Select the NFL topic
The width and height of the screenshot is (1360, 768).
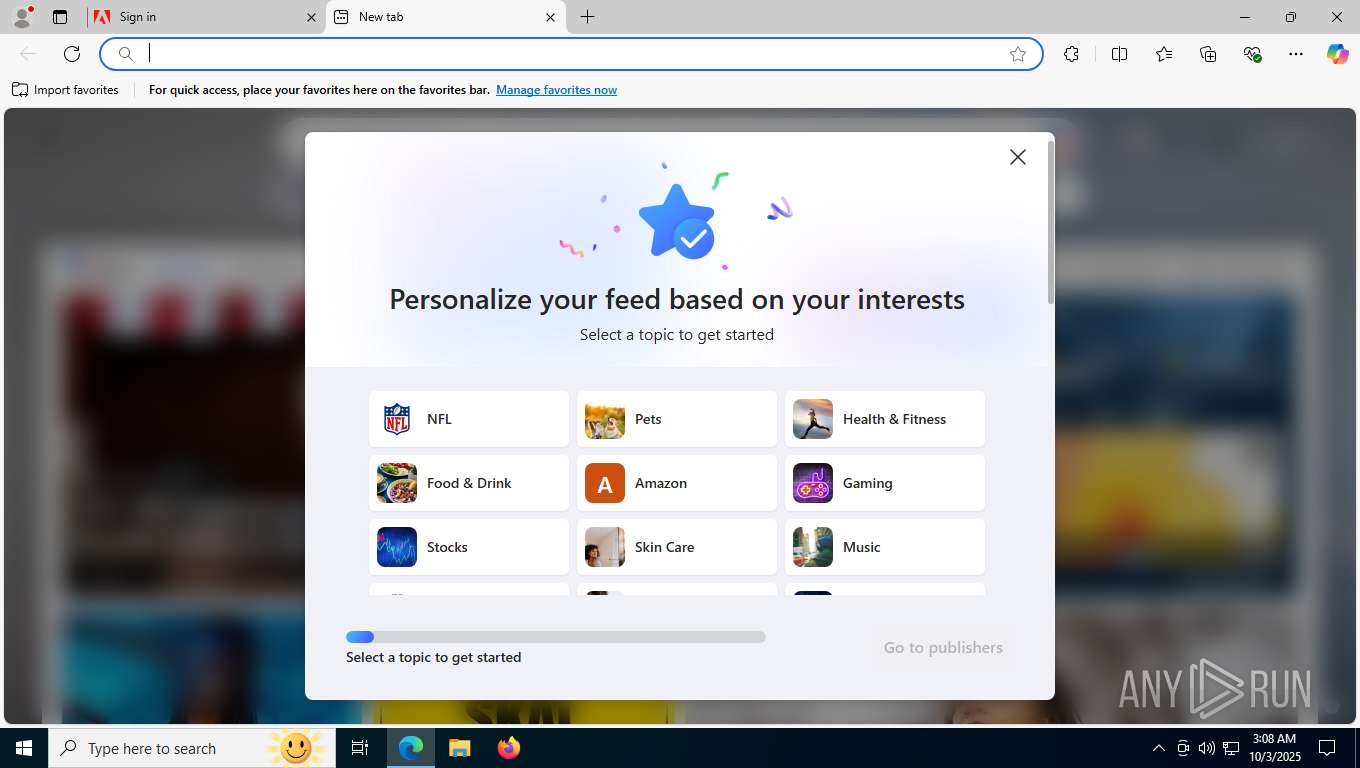pyautogui.click(x=469, y=419)
